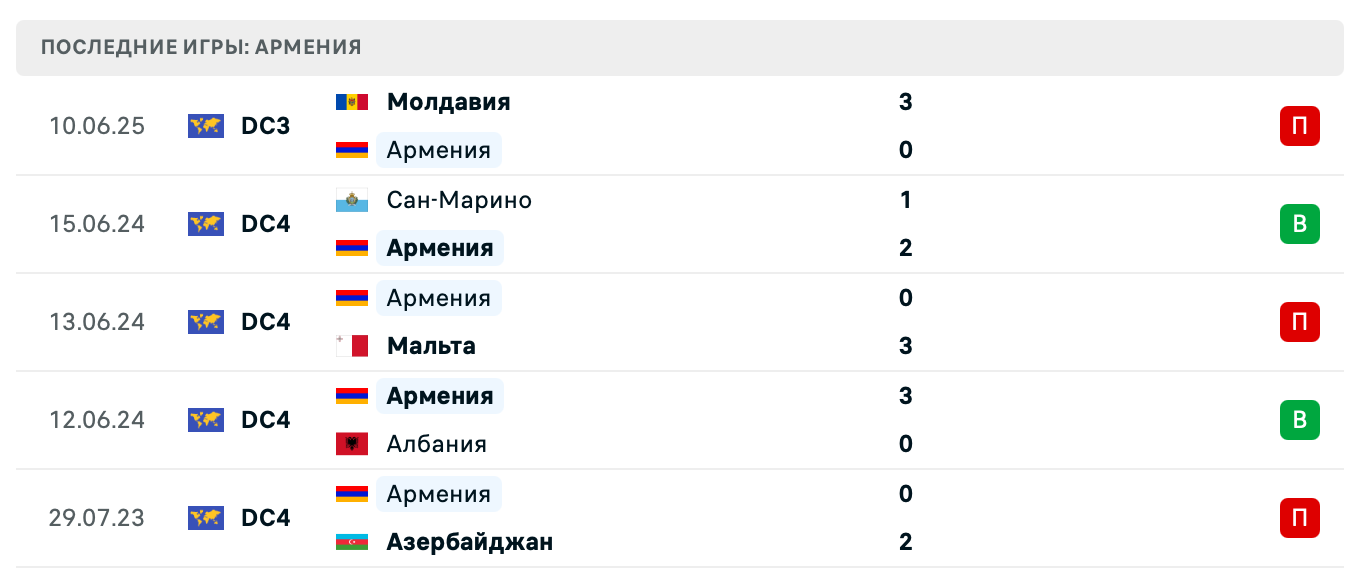
Task: Open the DC3 tournament icon
Action: (x=205, y=126)
